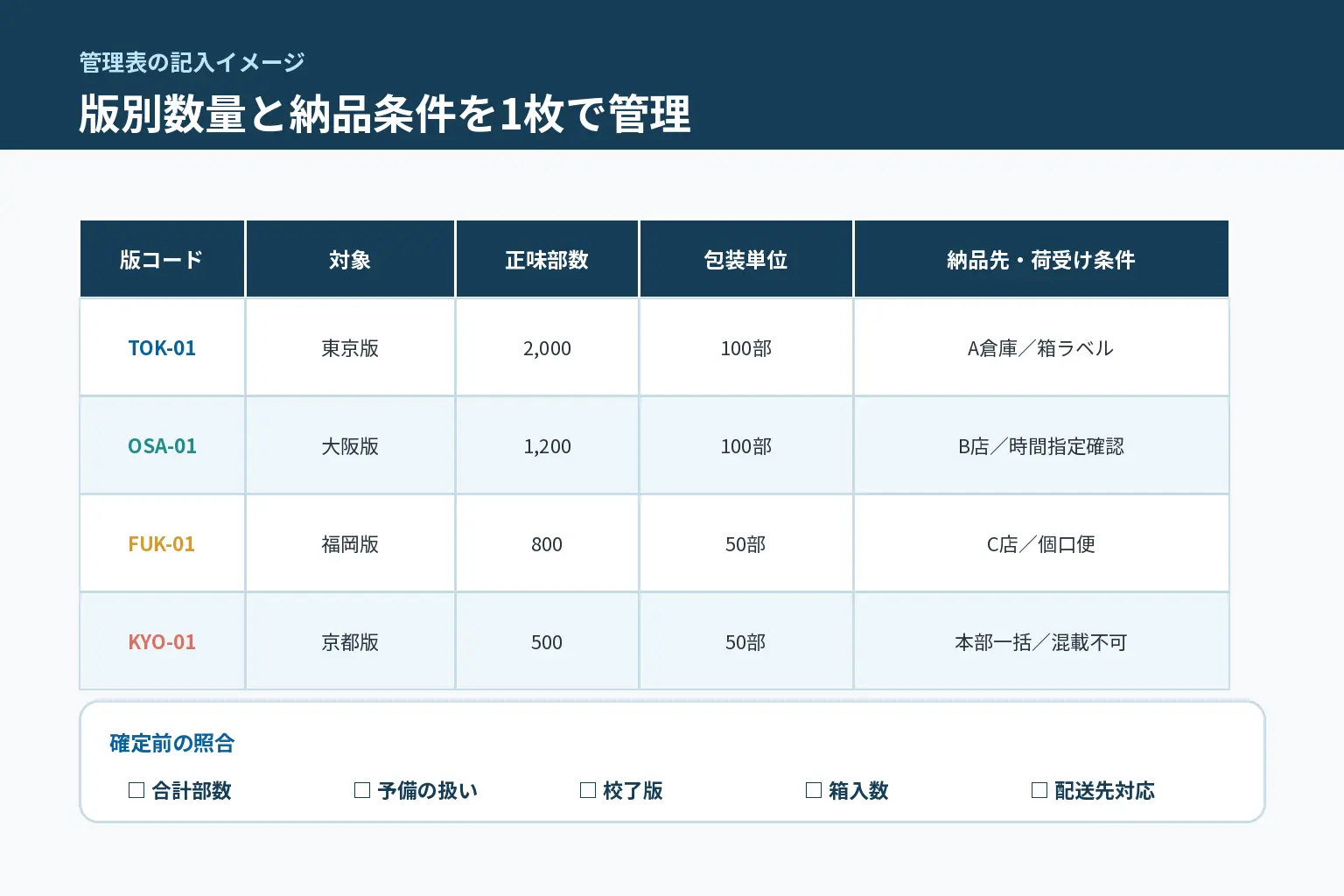Image resolution: width=1344 pixels, height=896 pixels.
Task: Select the 100部 cell in OSA-01 row
Action: click(745, 446)
